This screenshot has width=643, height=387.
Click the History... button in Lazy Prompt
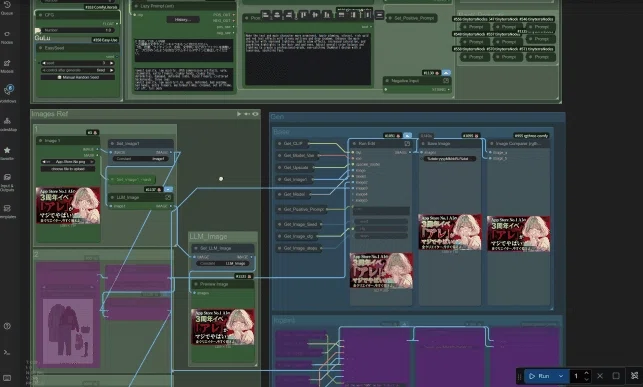click(183, 20)
